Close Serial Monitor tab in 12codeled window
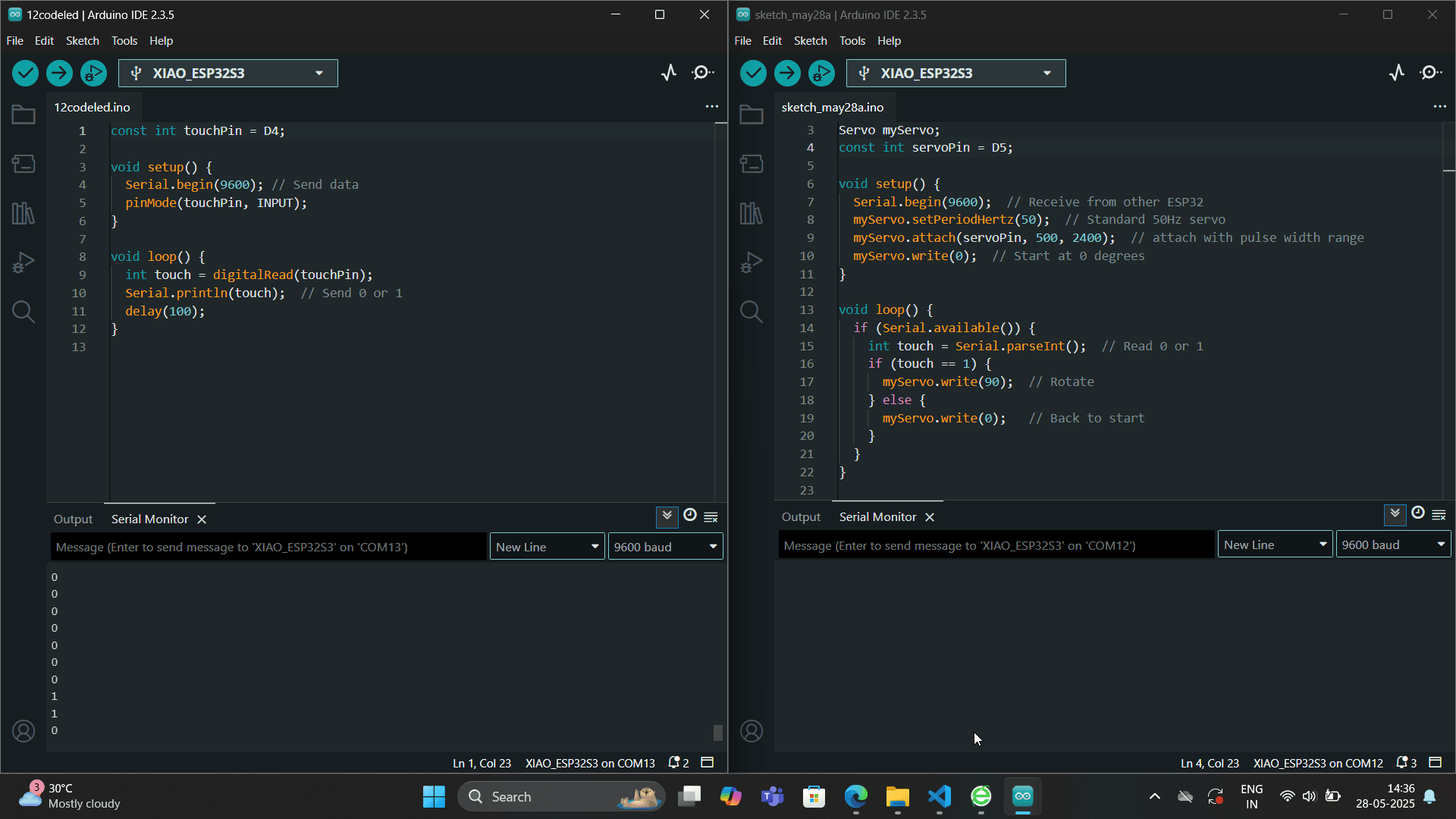1456x819 pixels. [x=202, y=519]
